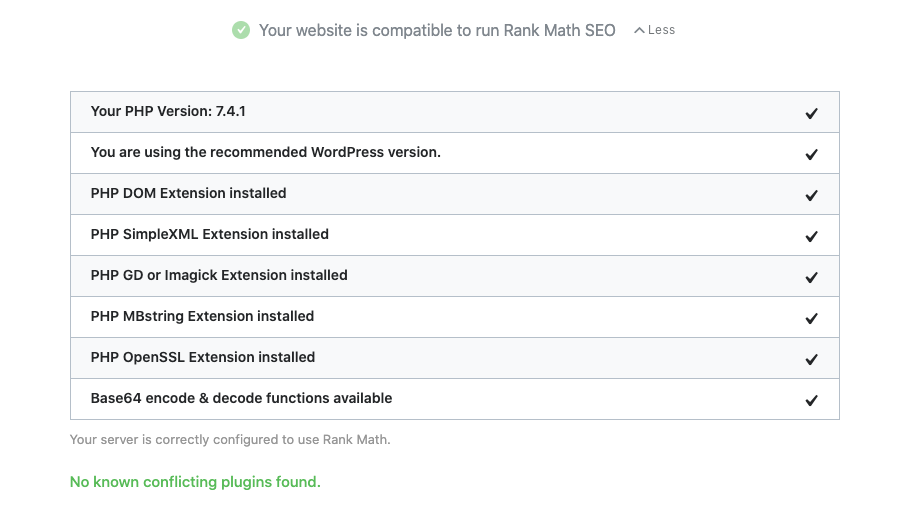
Task: Click the PHP MBstring Extension checkmark
Action: coord(811,319)
